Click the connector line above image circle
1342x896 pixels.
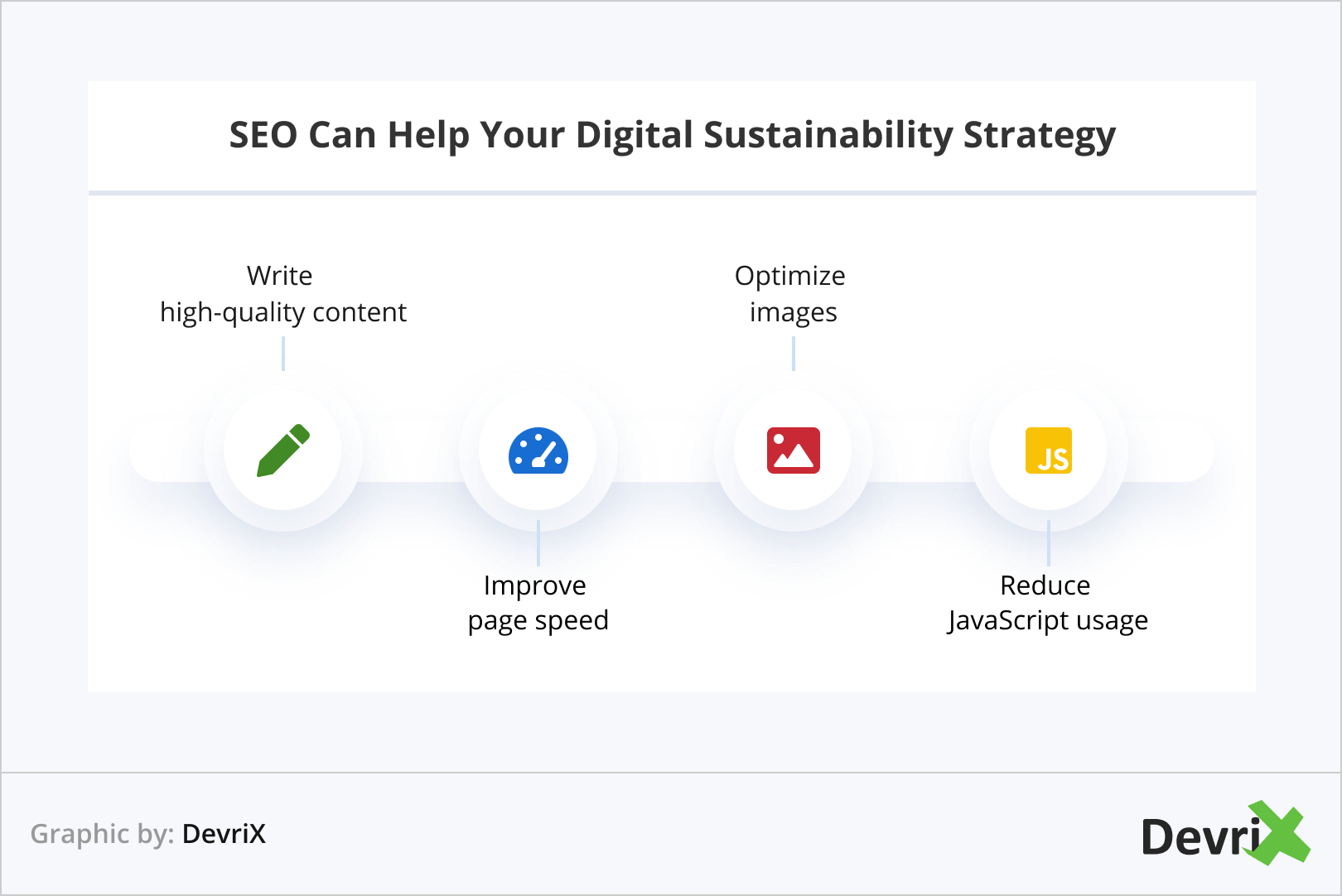(794, 354)
